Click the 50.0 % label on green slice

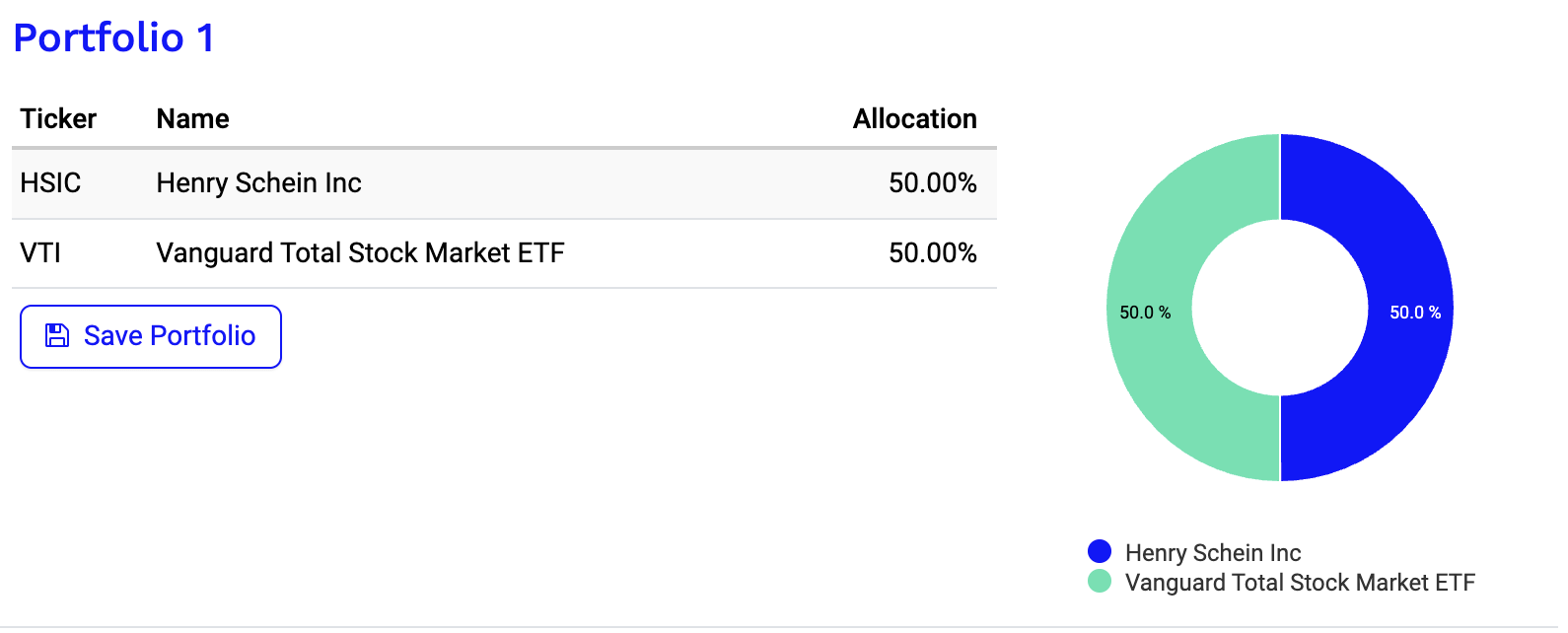coord(1145,313)
